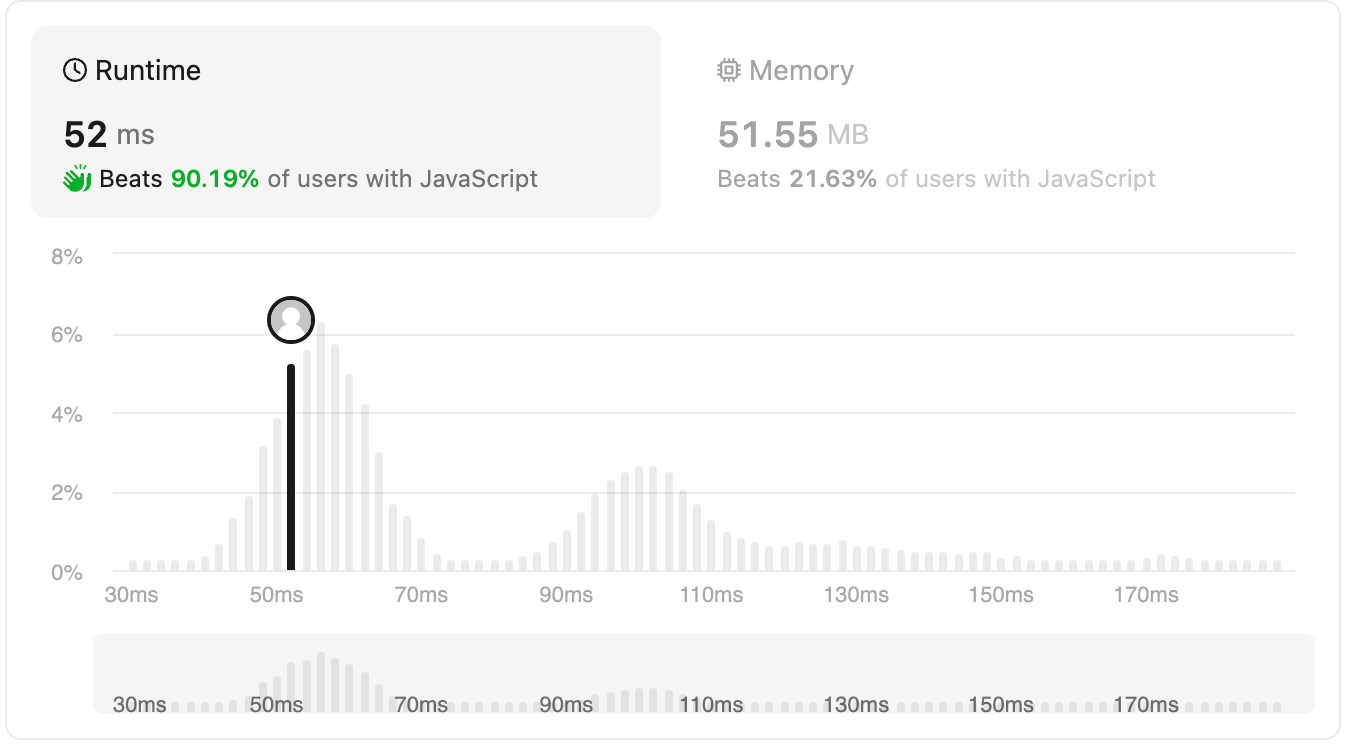Click the tallest histogram bar near 56ms
Image resolution: width=1360 pixels, height=748 pixels.
321,446
